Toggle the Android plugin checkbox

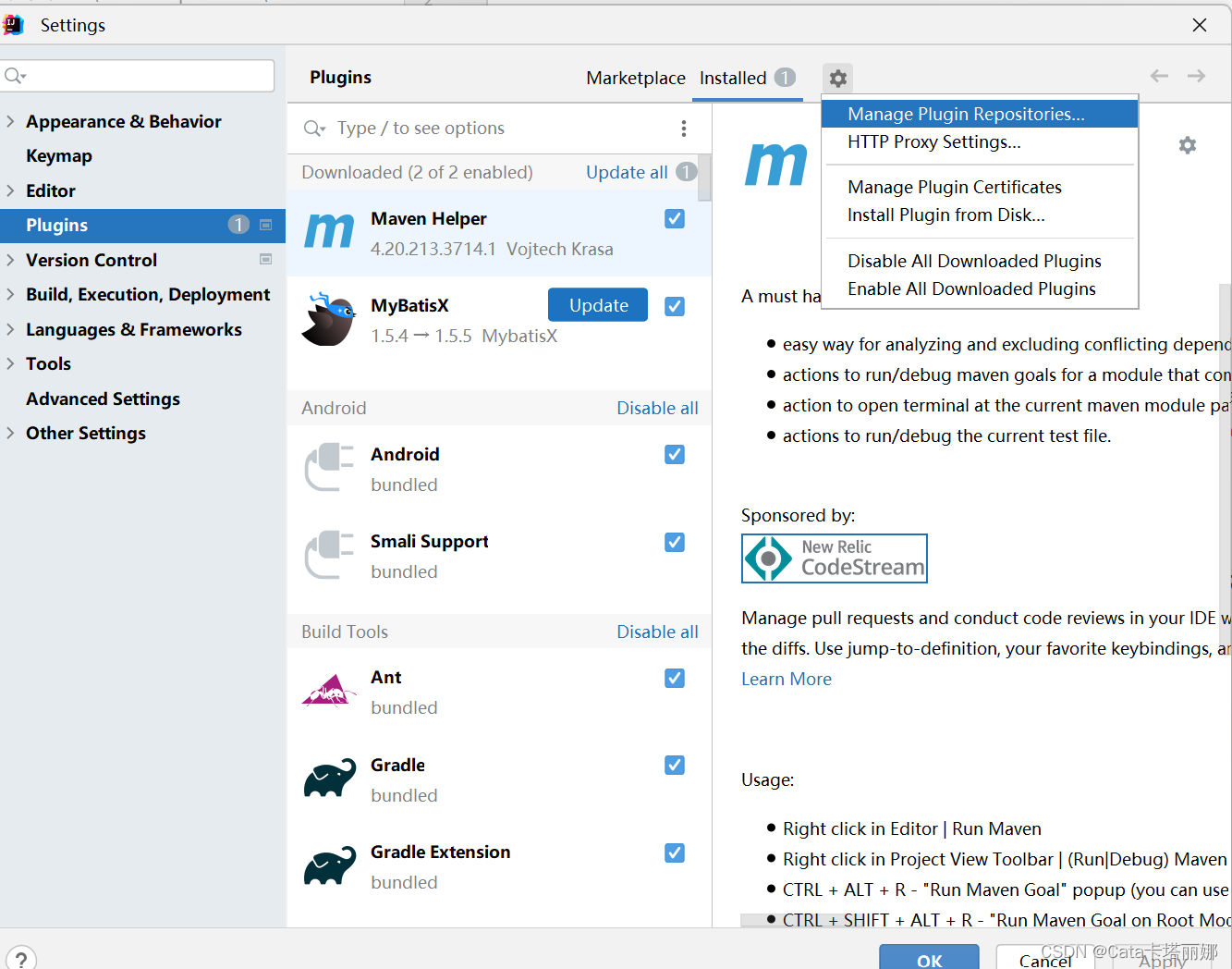pos(675,454)
